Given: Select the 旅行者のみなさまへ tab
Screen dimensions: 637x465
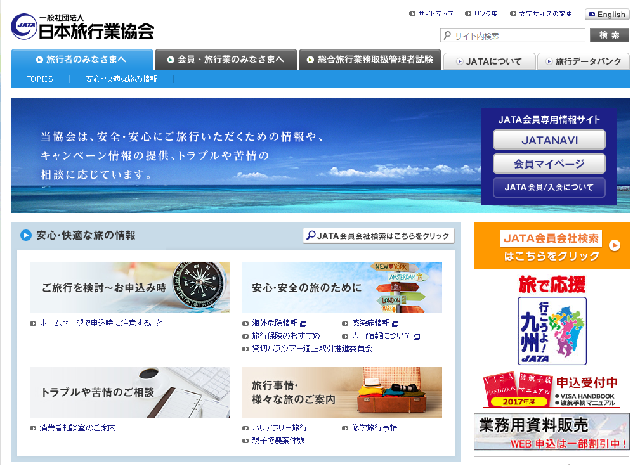Looking at the screenshot, I should pyautogui.click(x=82, y=60).
